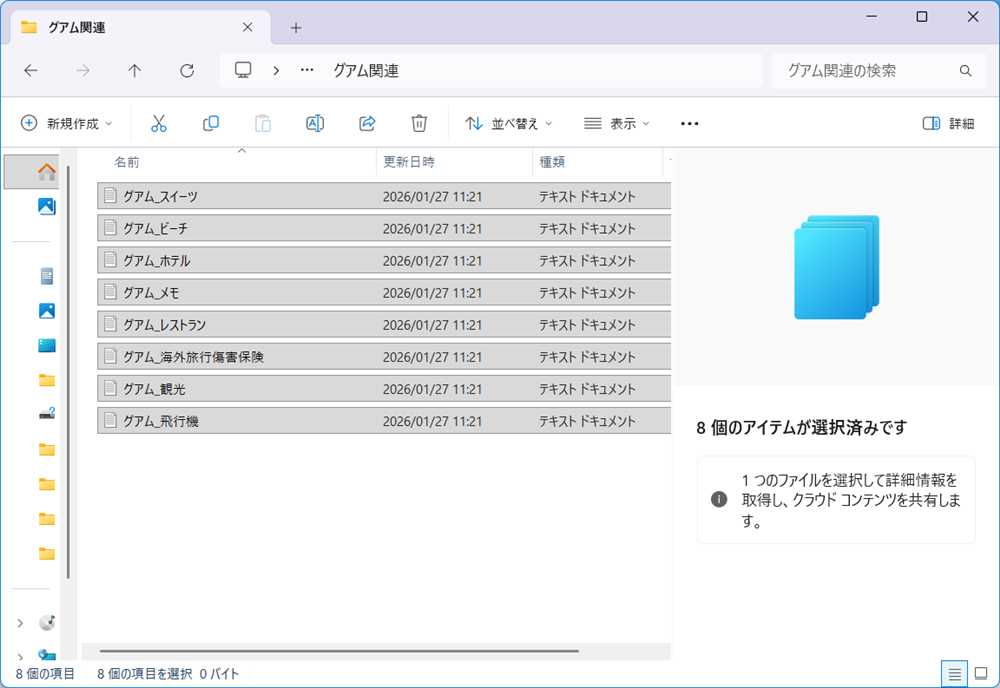Select the Rename icon on the toolbar
Image resolution: width=1000 pixels, height=688 pixels.
tap(315, 123)
